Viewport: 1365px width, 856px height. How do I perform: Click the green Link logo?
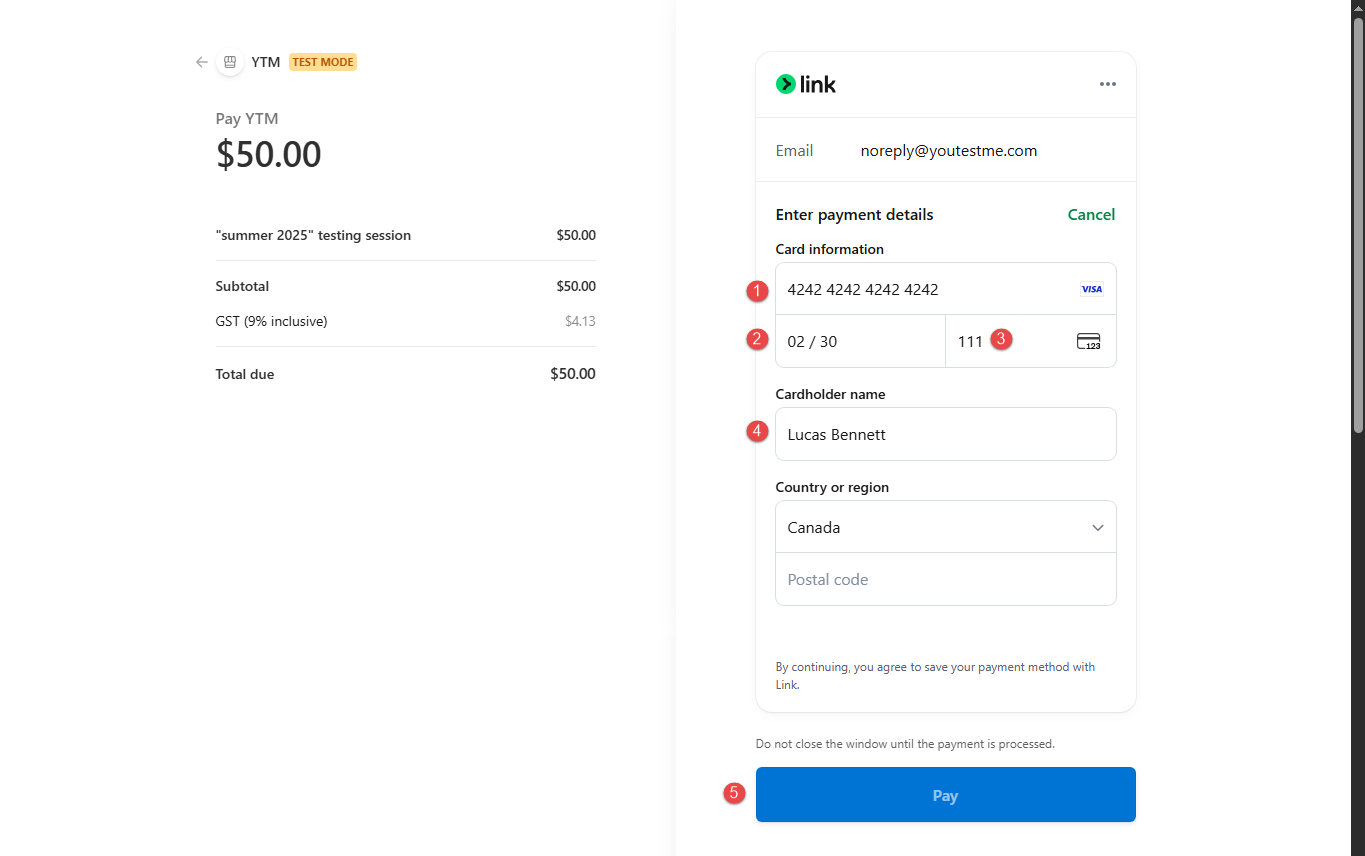coord(806,85)
